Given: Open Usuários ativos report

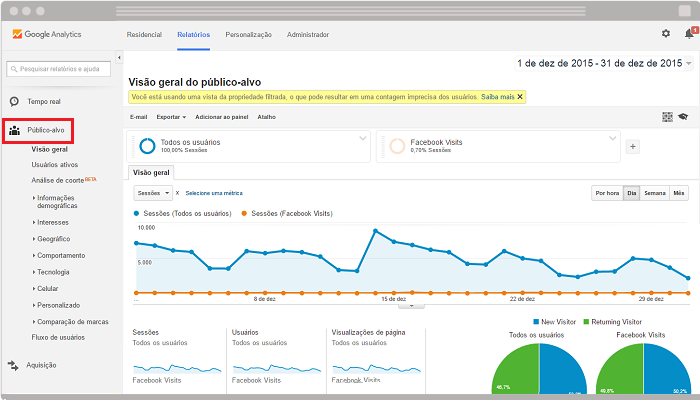Looking at the screenshot, I should coord(54,165).
